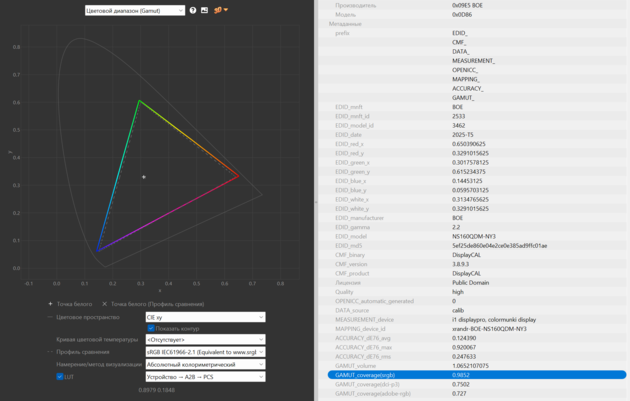Toggle the Показать контур checkbox
The height and width of the screenshot is (401, 630).
151,328
